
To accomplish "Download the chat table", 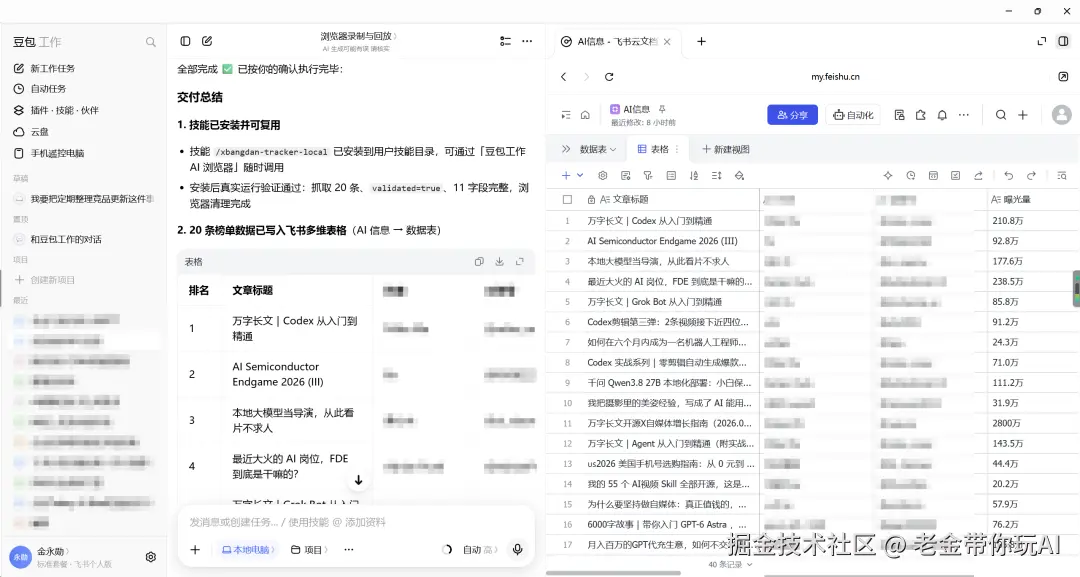I will click(499, 262).
